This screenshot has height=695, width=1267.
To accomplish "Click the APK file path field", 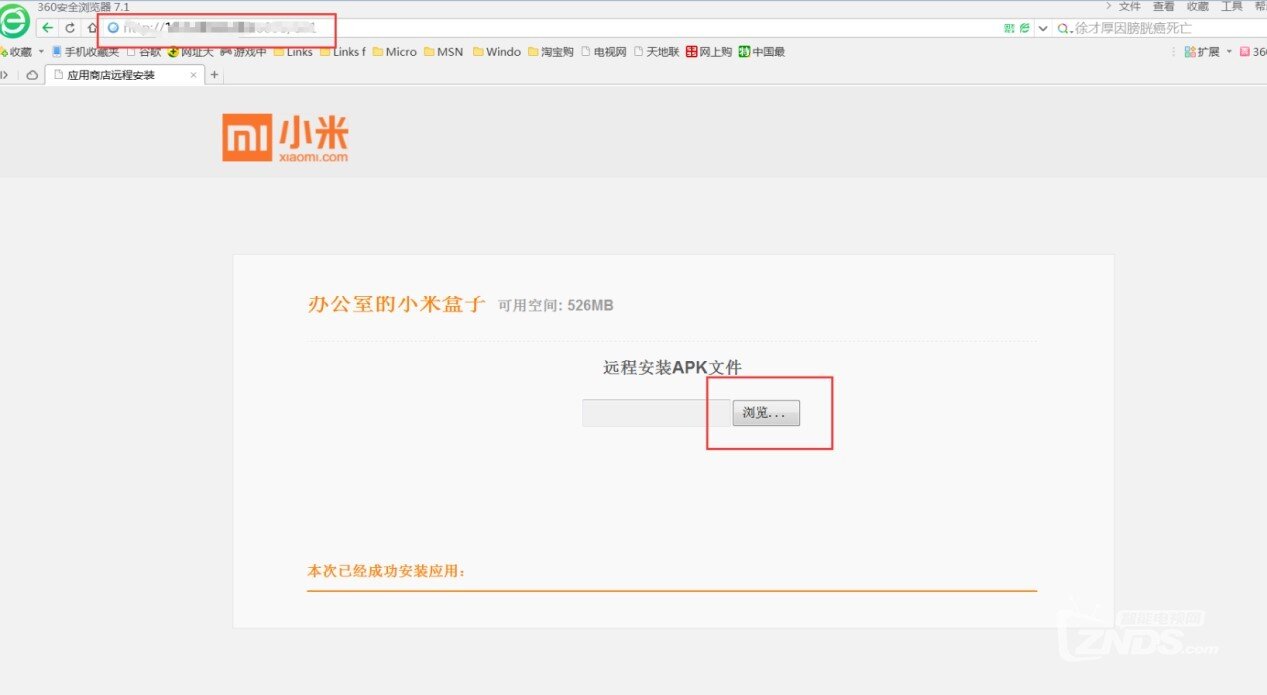I will point(656,413).
